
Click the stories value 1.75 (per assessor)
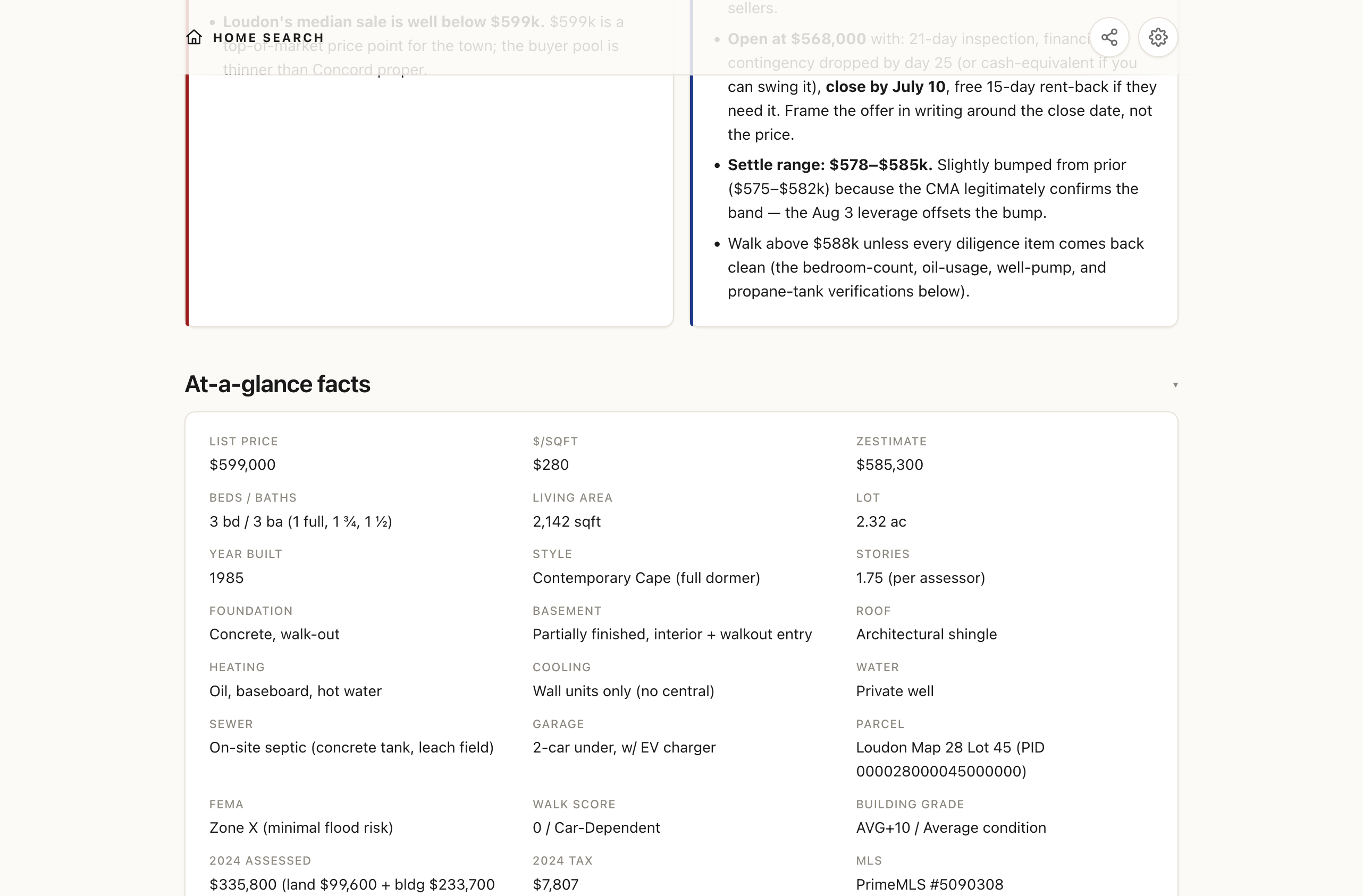tap(920, 578)
